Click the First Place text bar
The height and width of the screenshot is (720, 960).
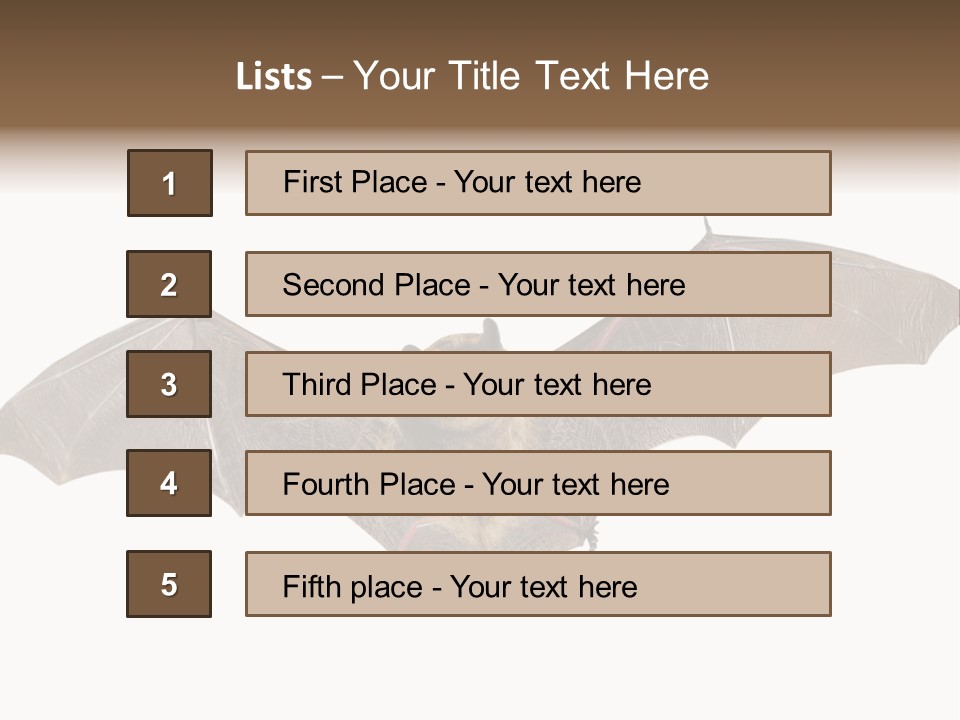click(x=538, y=183)
